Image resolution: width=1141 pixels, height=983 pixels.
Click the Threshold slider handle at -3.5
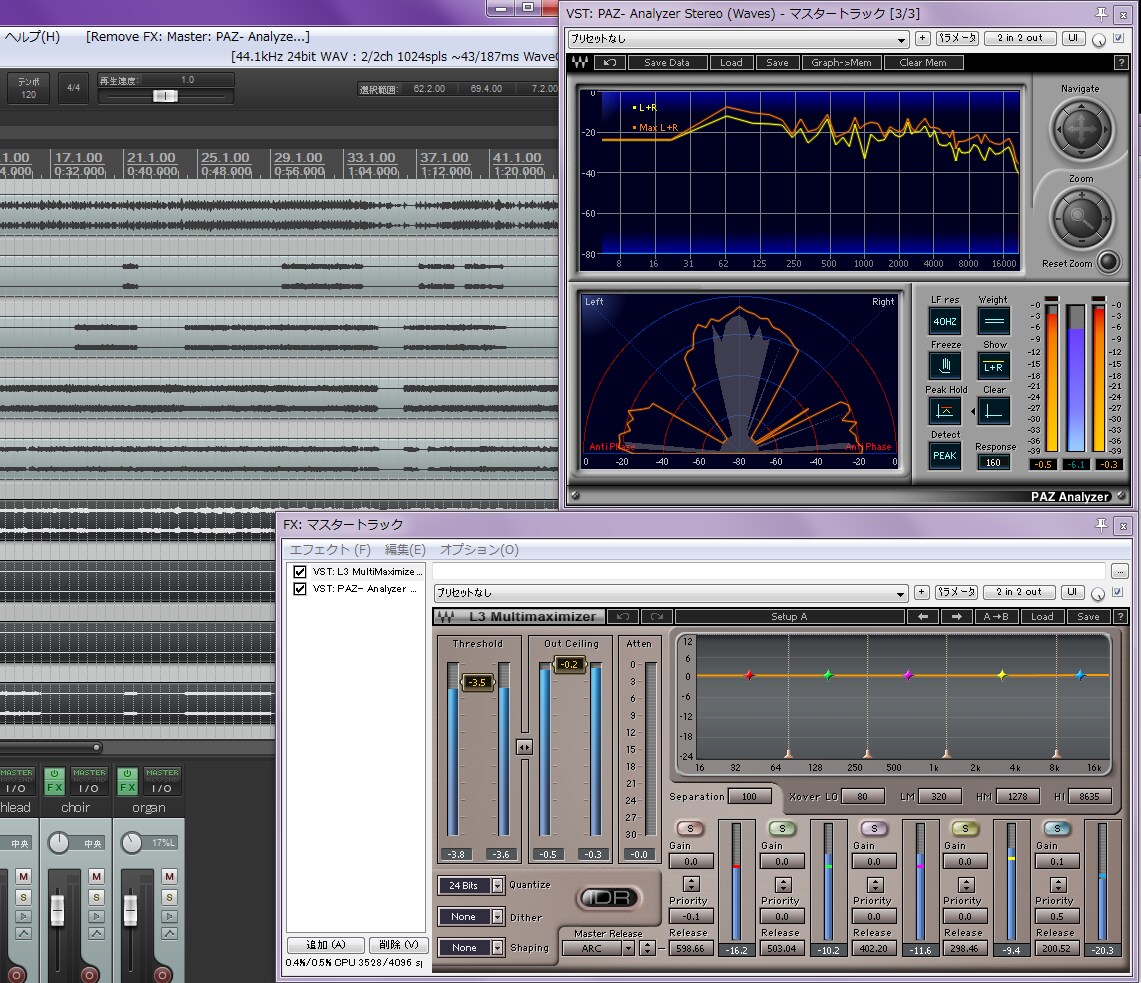point(477,682)
